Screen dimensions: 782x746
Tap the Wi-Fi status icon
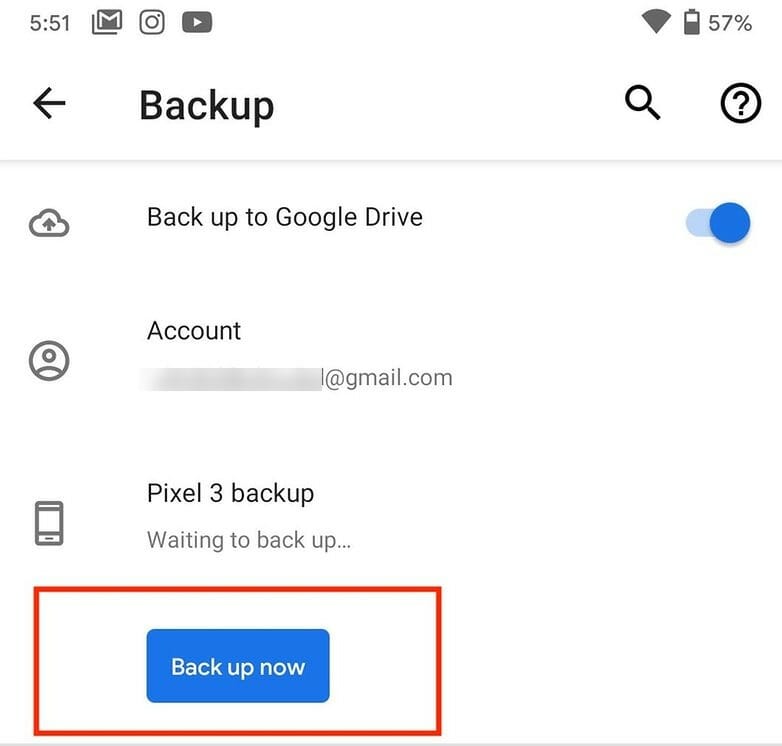(656, 22)
